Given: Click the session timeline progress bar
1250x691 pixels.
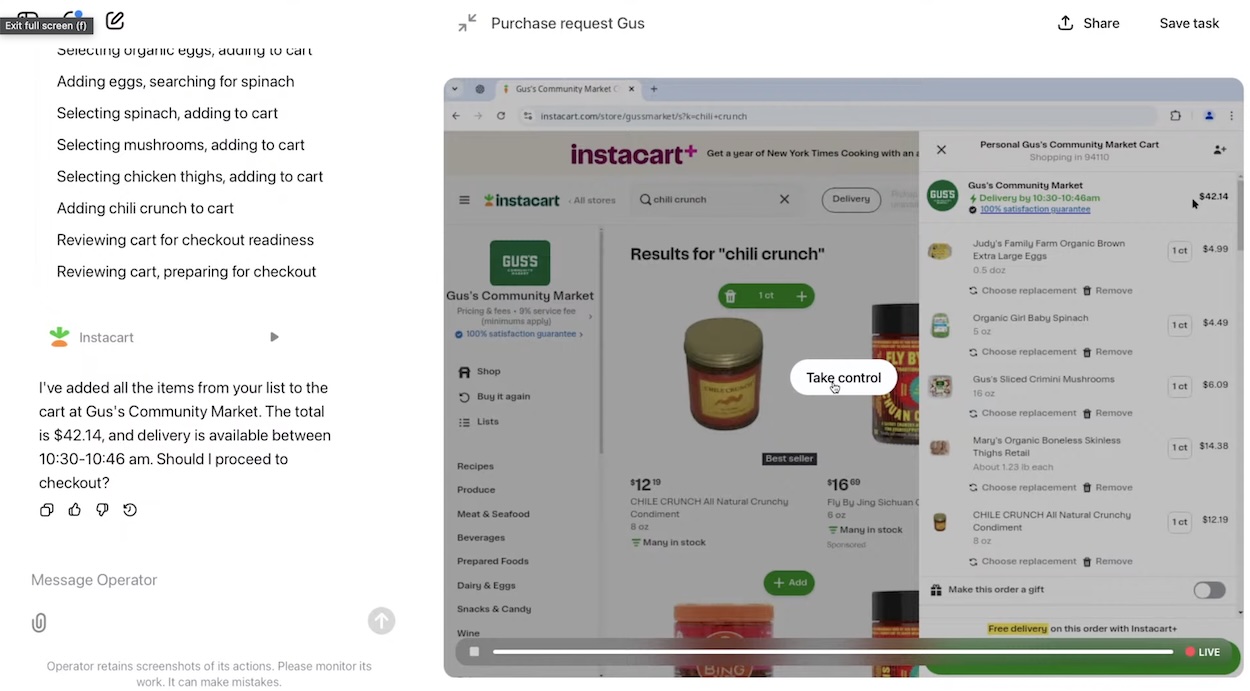Looking at the screenshot, I should tap(832, 652).
